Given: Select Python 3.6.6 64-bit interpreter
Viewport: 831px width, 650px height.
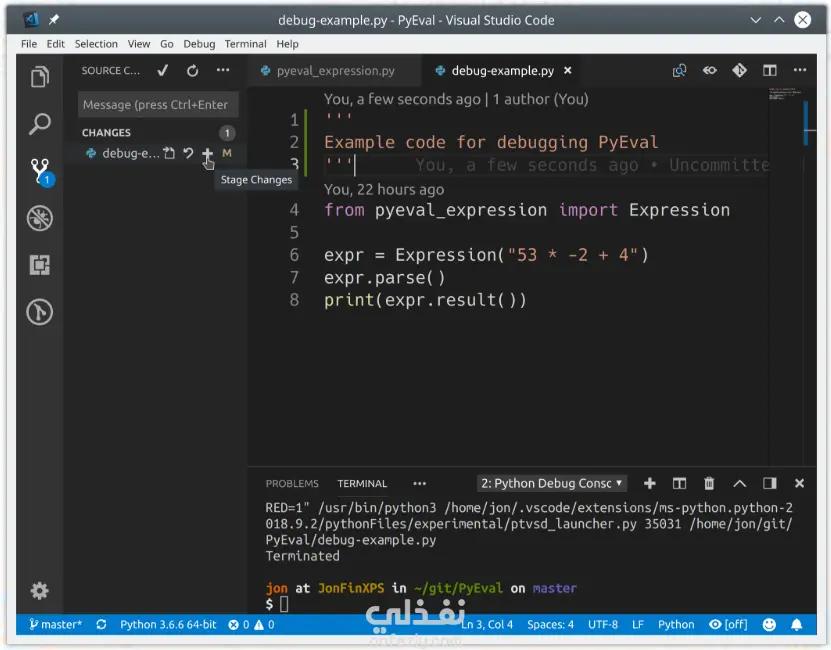Looking at the screenshot, I should (x=168, y=625).
